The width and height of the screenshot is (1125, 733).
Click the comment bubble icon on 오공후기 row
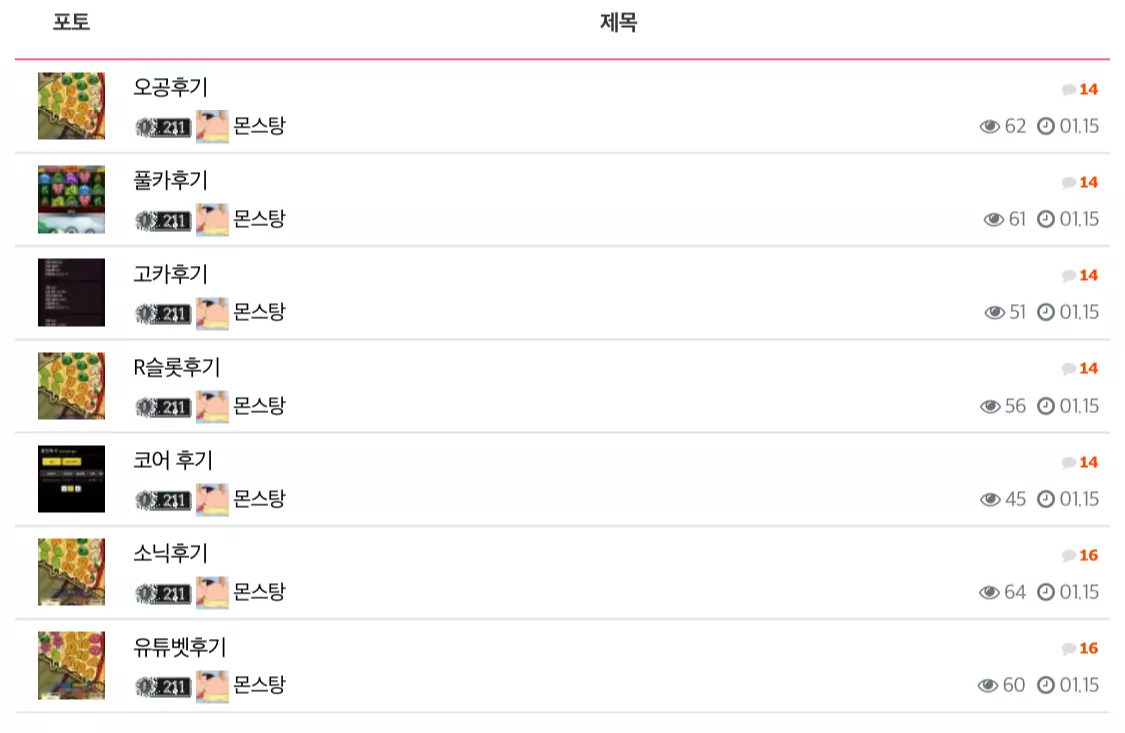click(1068, 90)
